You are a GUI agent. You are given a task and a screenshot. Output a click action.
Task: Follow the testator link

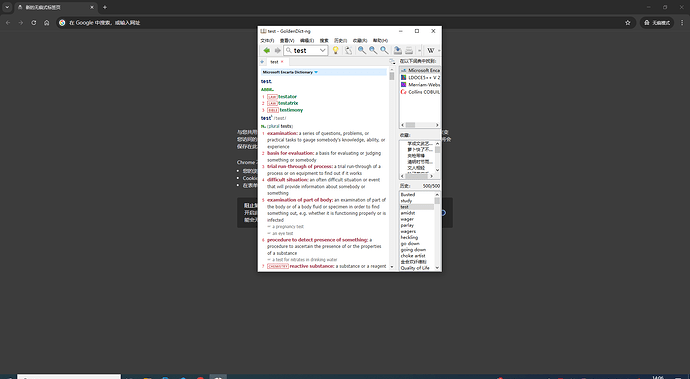(x=287, y=96)
